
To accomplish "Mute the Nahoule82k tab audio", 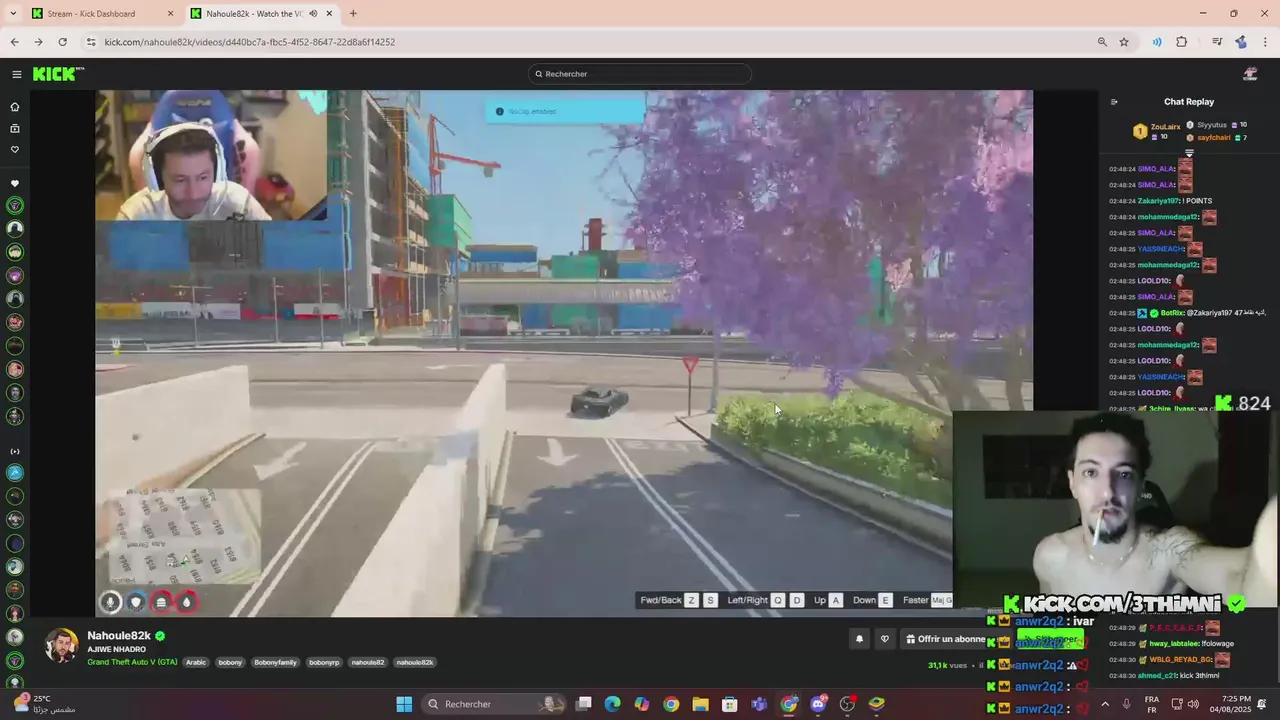I will coord(313,13).
